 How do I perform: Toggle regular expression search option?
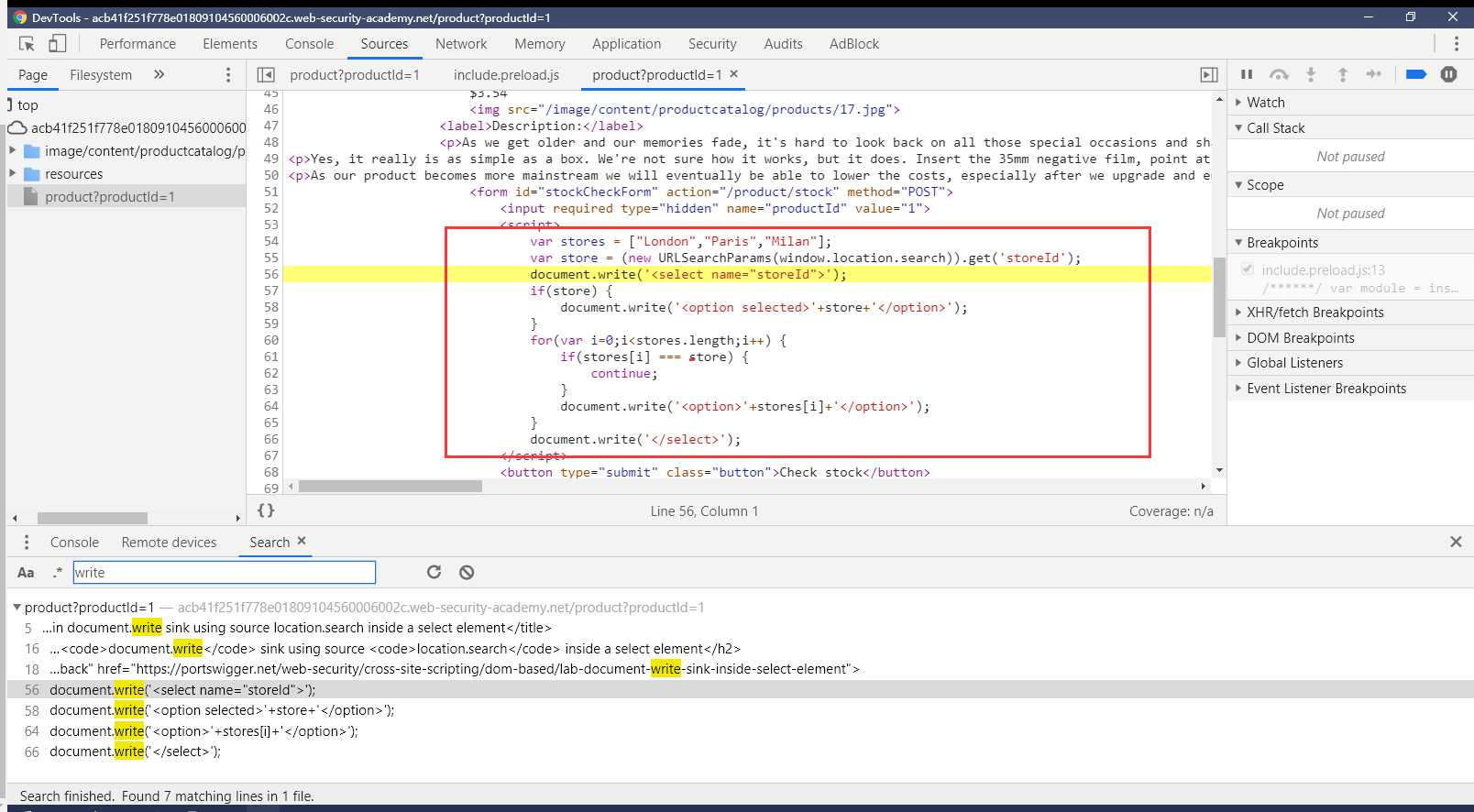click(58, 573)
